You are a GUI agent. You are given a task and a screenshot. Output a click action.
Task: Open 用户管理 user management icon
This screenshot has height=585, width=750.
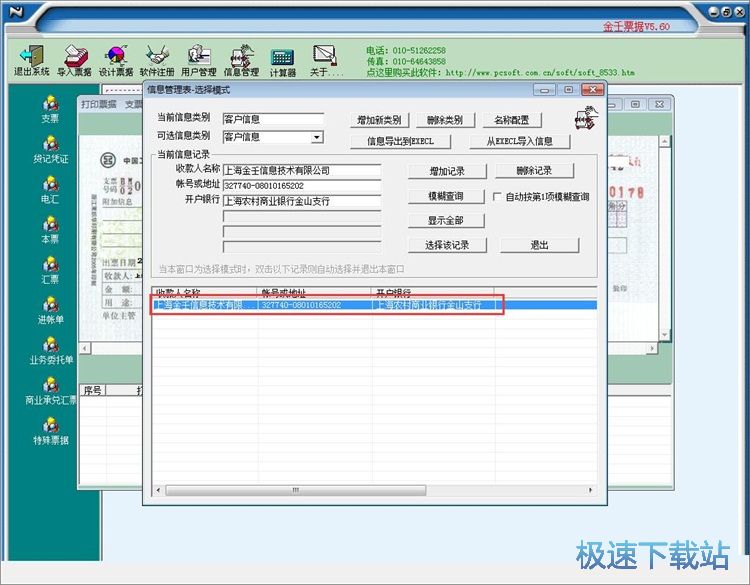[x=199, y=61]
